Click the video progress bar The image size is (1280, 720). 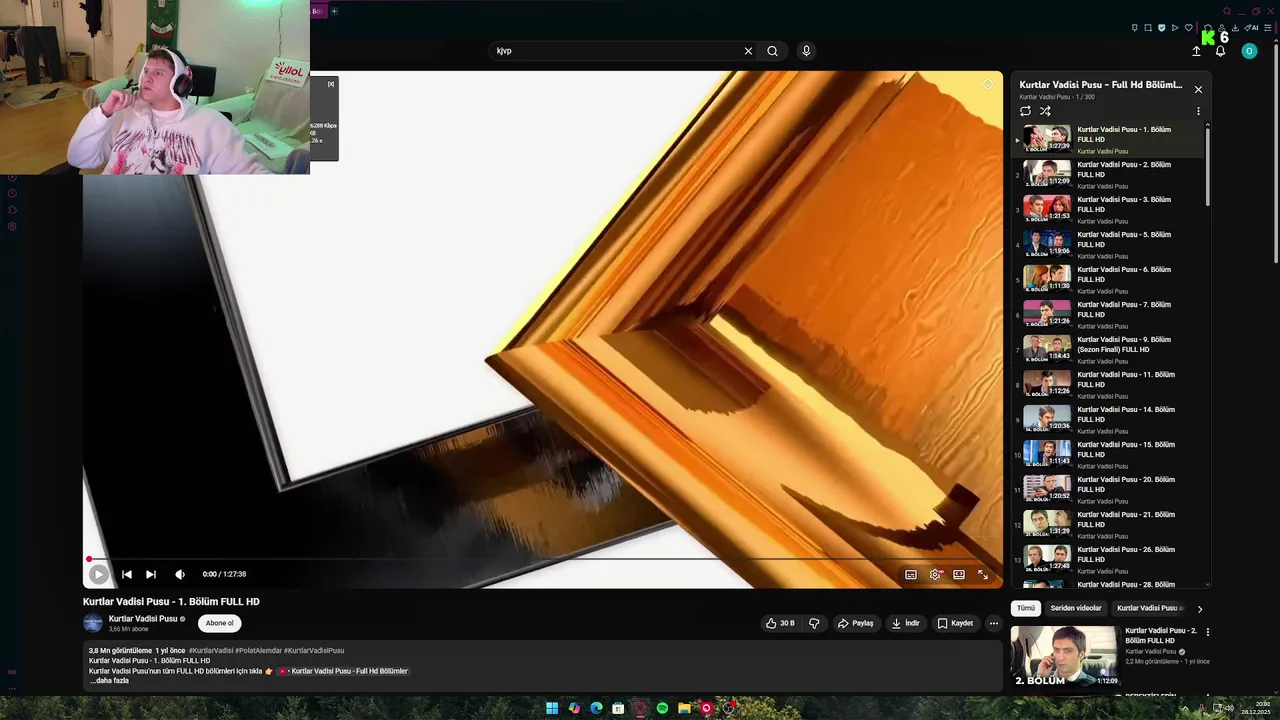point(542,559)
